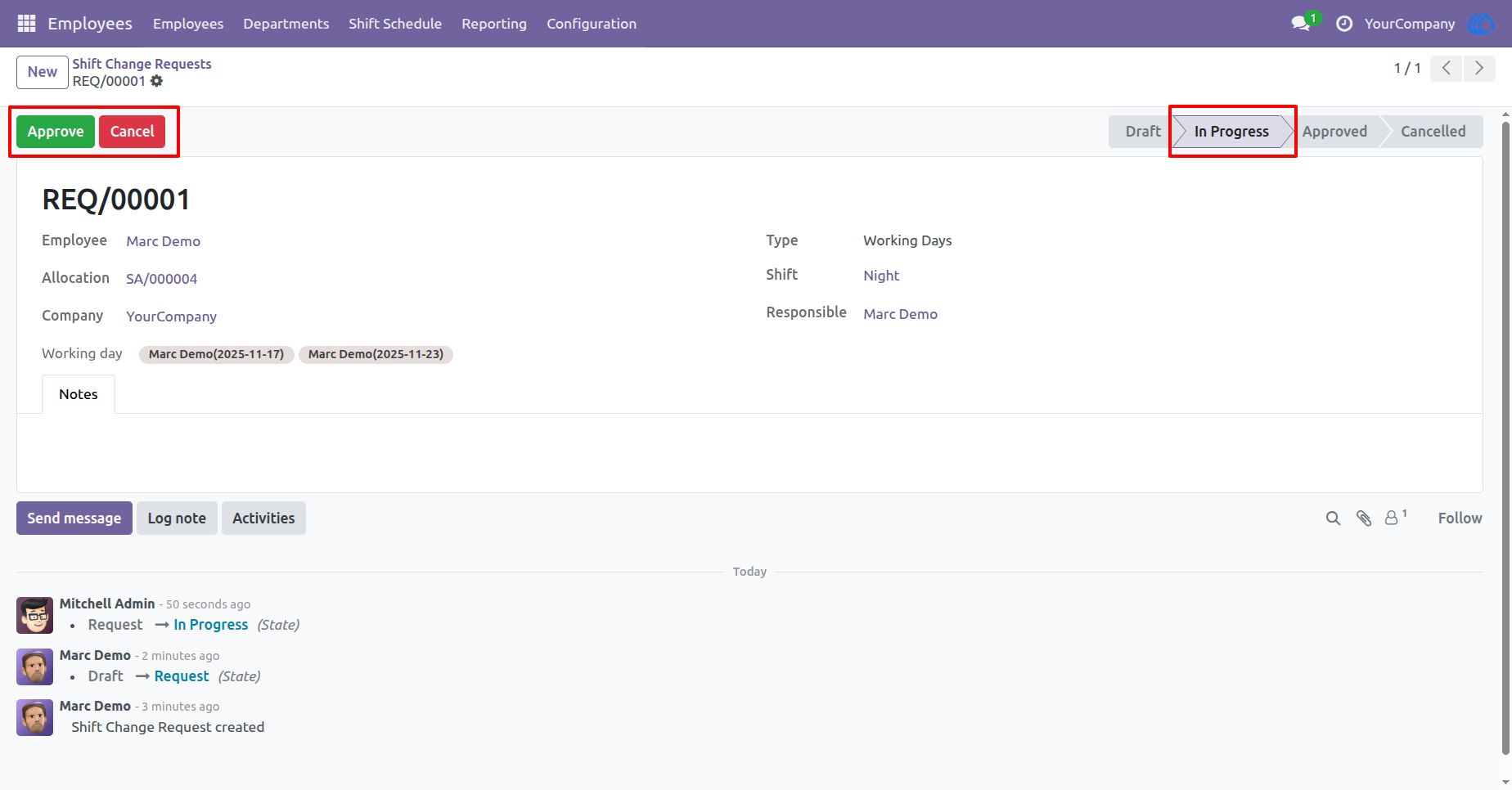Create a New request
1512x790 pixels.
(43, 72)
